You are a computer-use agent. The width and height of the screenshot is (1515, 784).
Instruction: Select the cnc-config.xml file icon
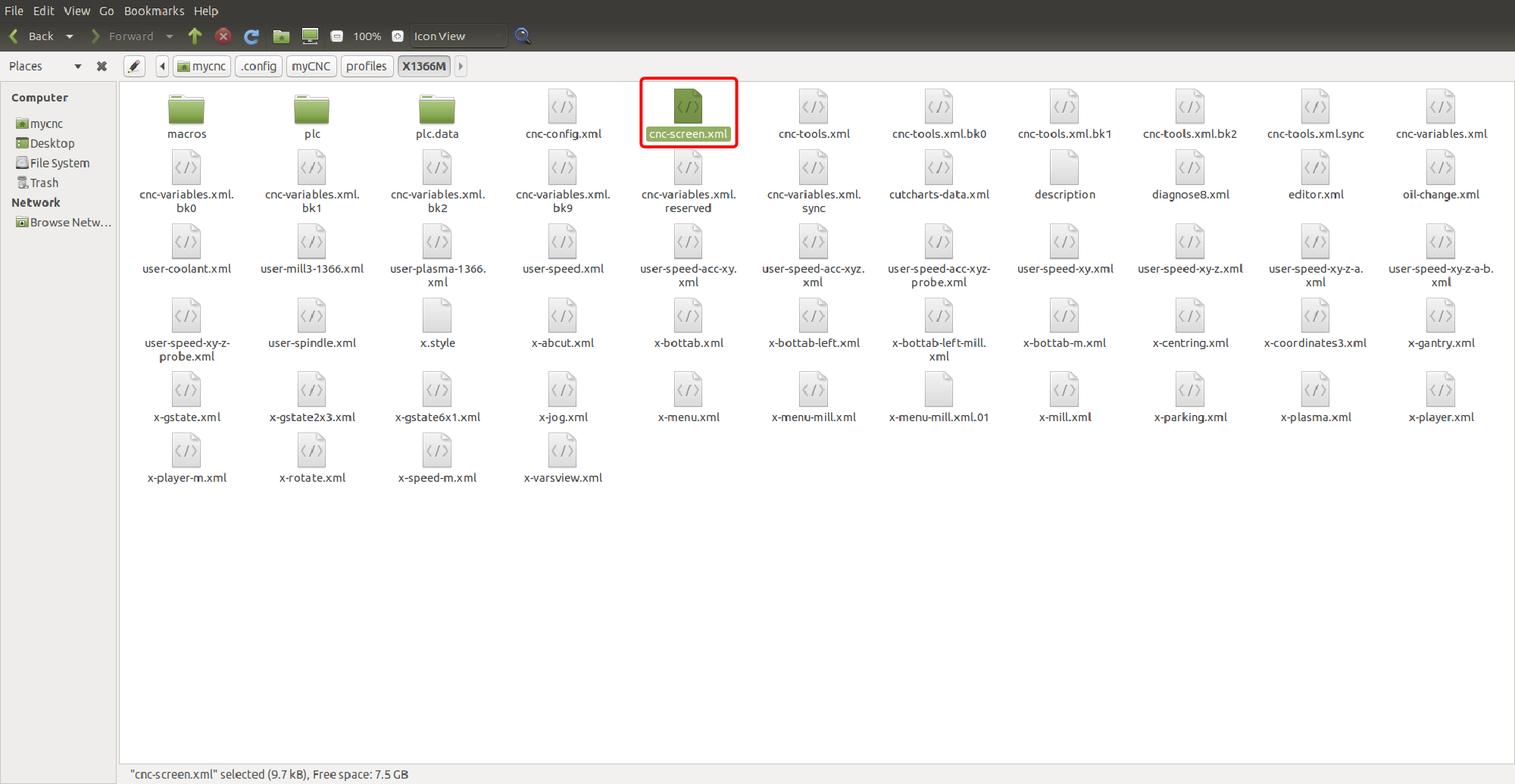point(563,108)
